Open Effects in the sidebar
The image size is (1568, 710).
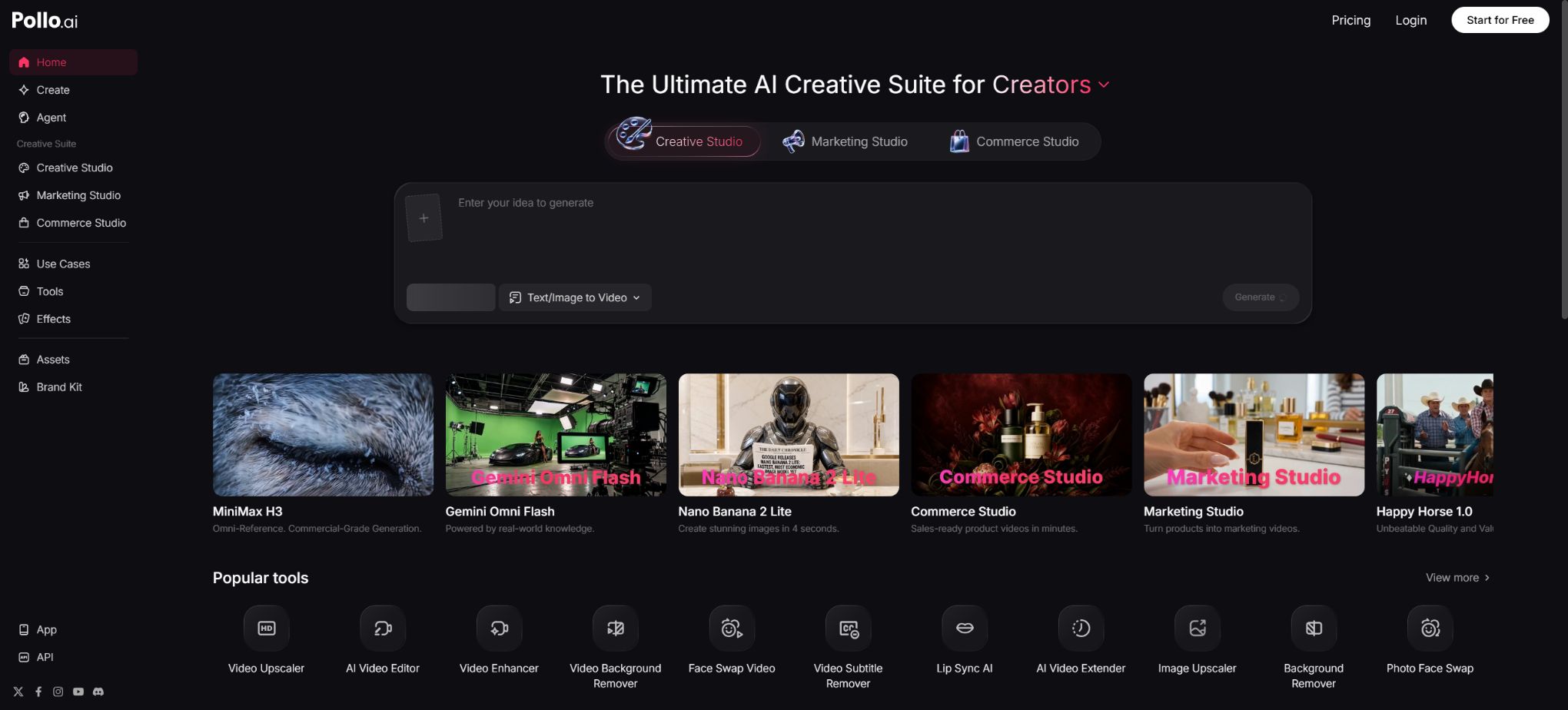(x=74, y=319)
